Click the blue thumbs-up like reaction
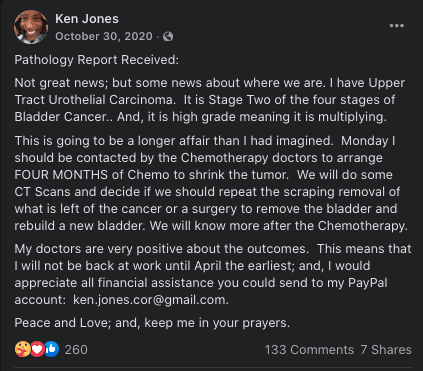The image size is (423, 371). click(52, 349)
